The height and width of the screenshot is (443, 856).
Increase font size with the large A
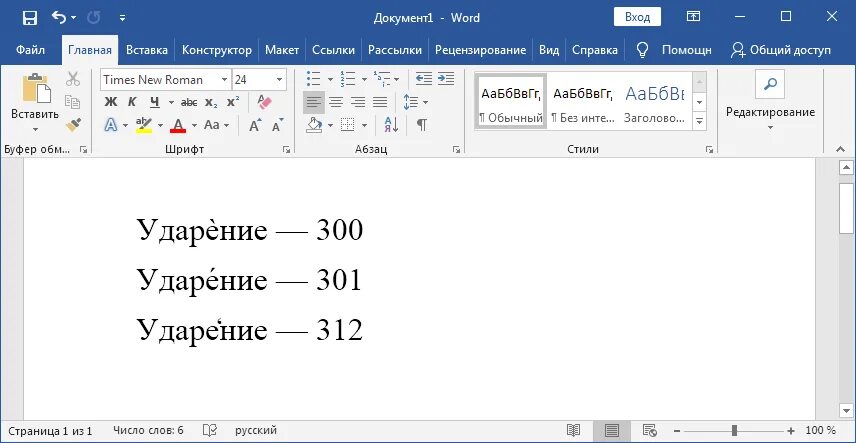click(x=255, y=125)
